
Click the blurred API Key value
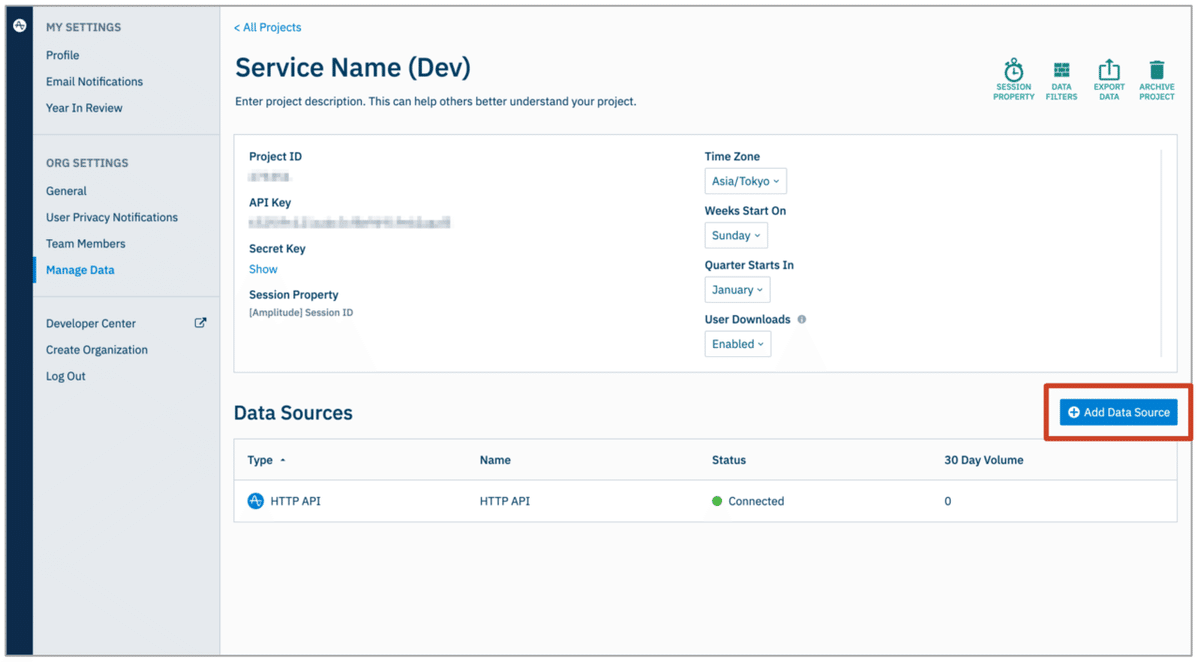click(x=350, y=223)
